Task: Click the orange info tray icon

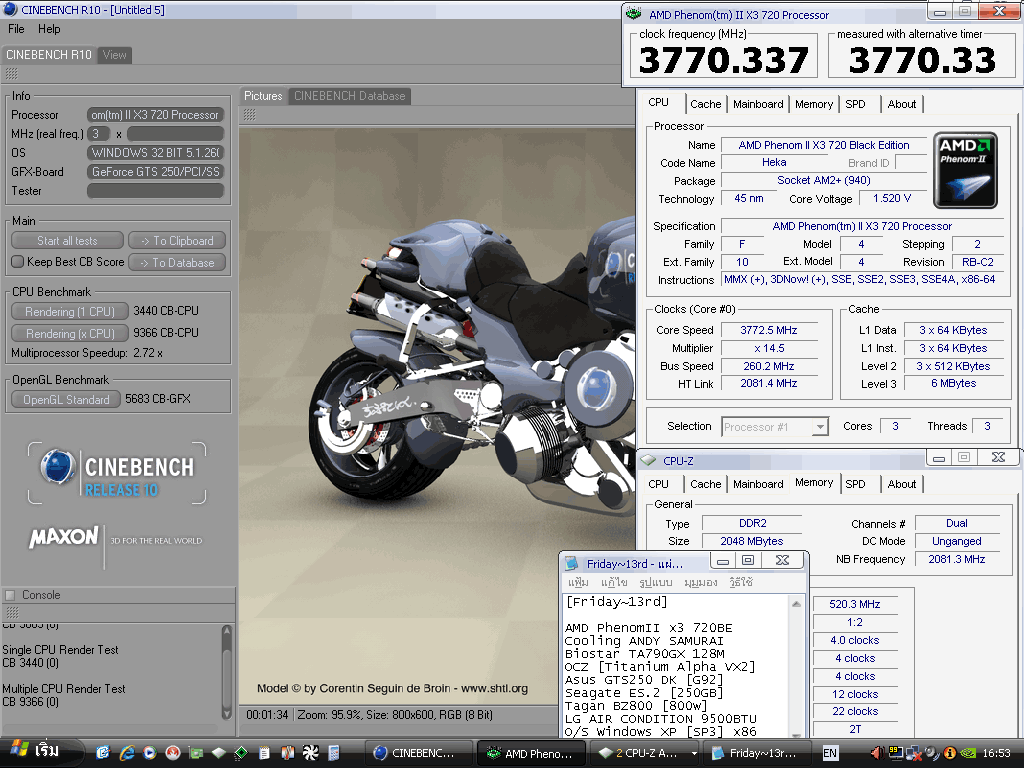Action: click(950, 753)
